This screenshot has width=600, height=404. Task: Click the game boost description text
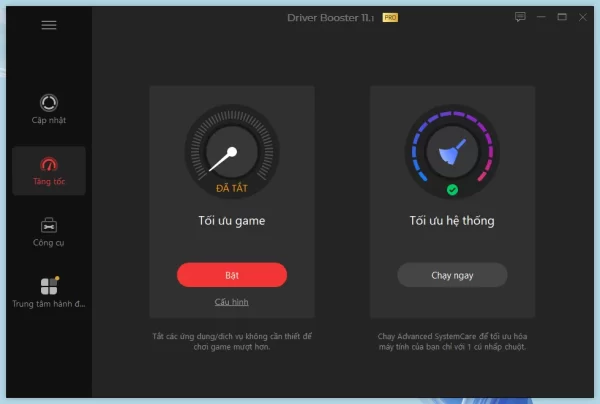click(x=232, y=342)
